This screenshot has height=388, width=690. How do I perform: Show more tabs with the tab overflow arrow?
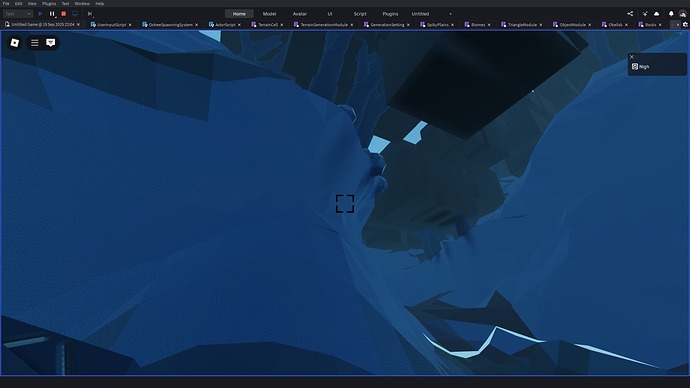[677, 25]
